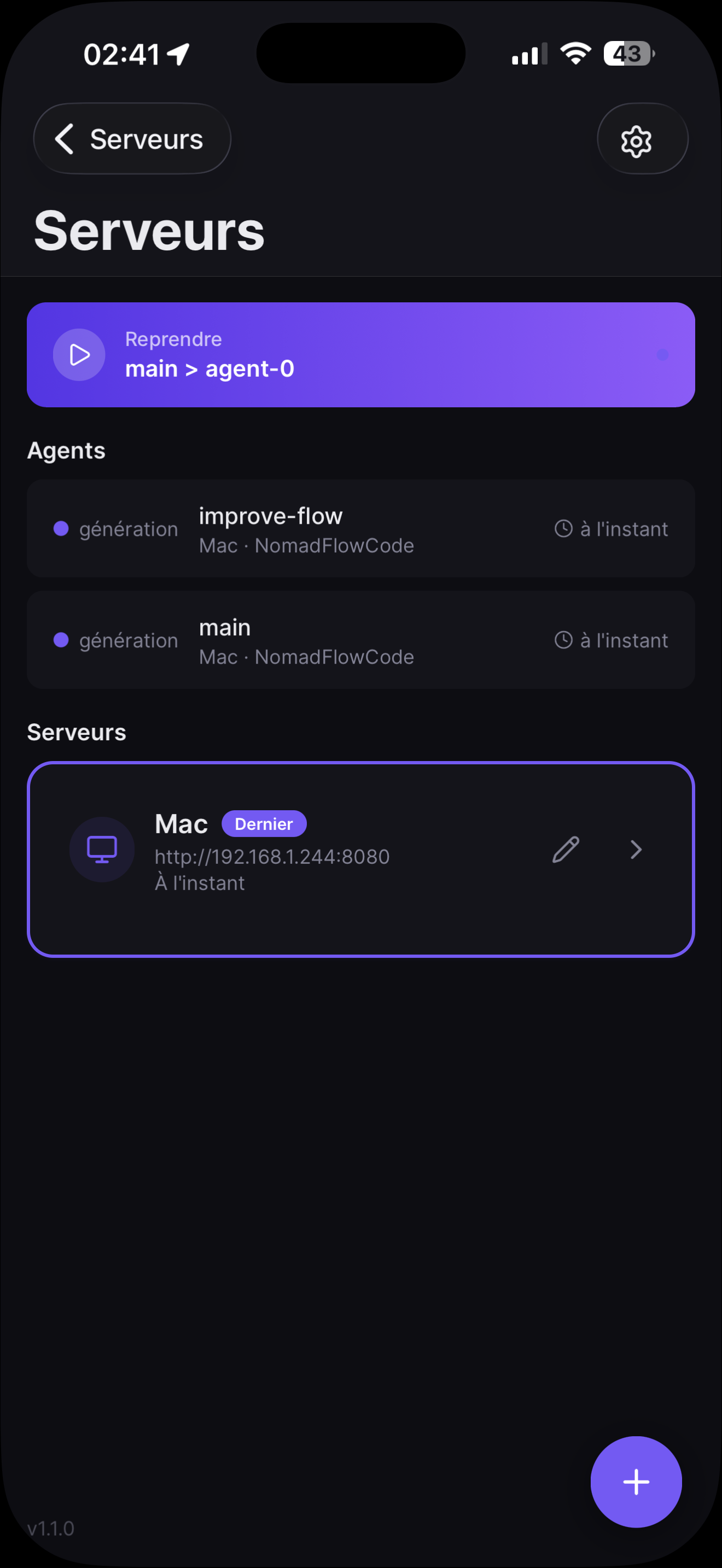Tap the server URL http://192.168.1.244:8080
This screenshot has height=1568, width=722.
271,856
